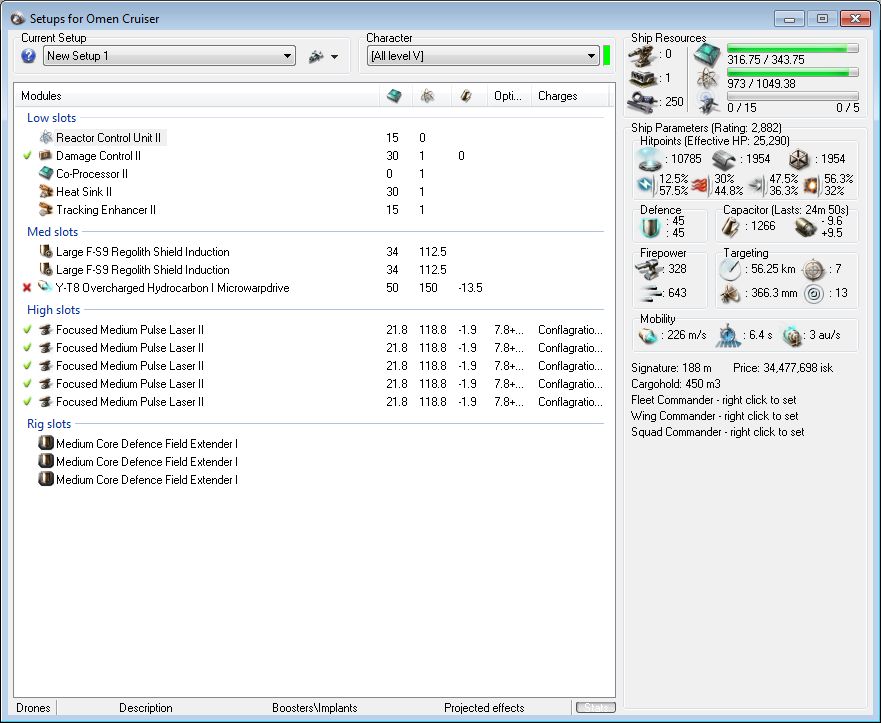Open the Character dropdown showing All level V
Viewport: 881px width, 723px height.
pyautogui.click(x=483, y=56)
